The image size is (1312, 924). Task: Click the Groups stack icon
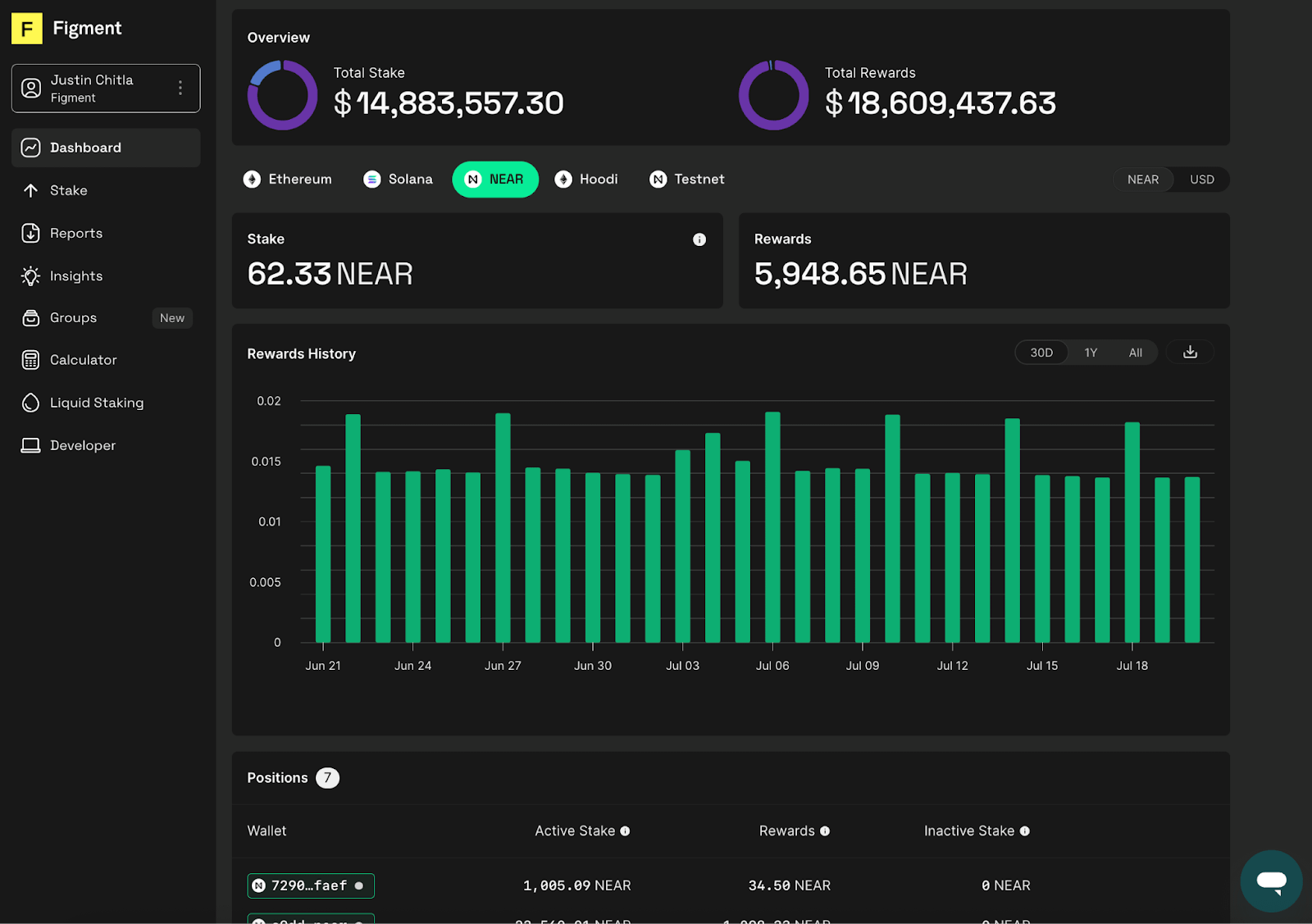[30, 318]
